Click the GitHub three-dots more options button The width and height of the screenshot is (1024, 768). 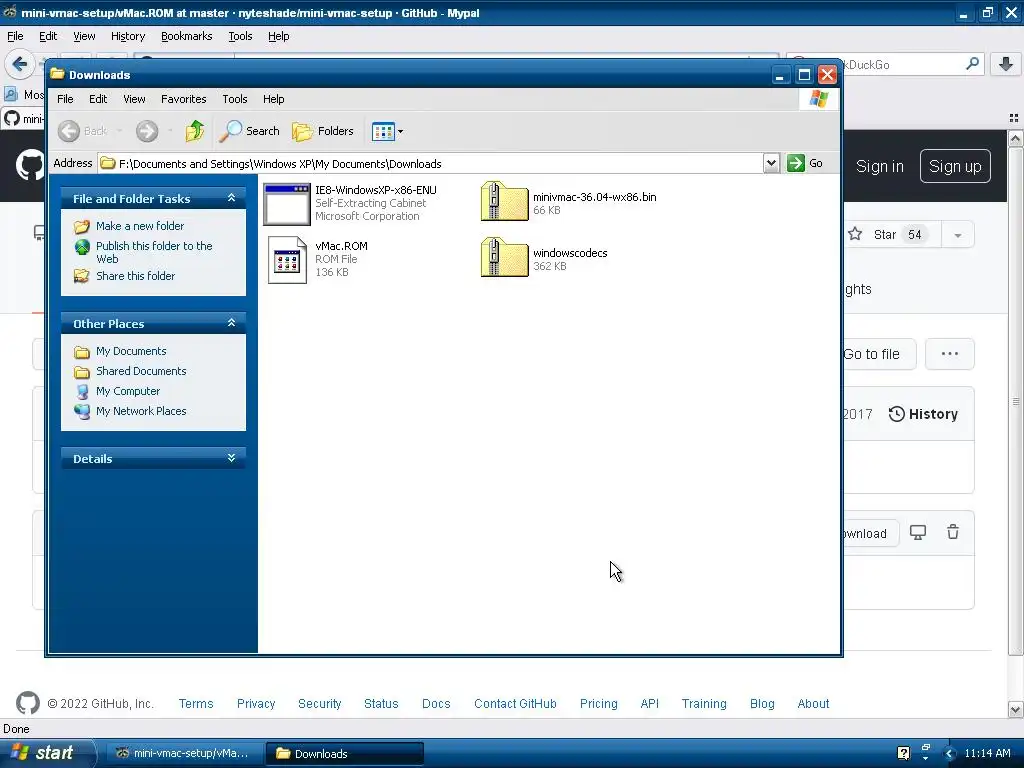950,354
